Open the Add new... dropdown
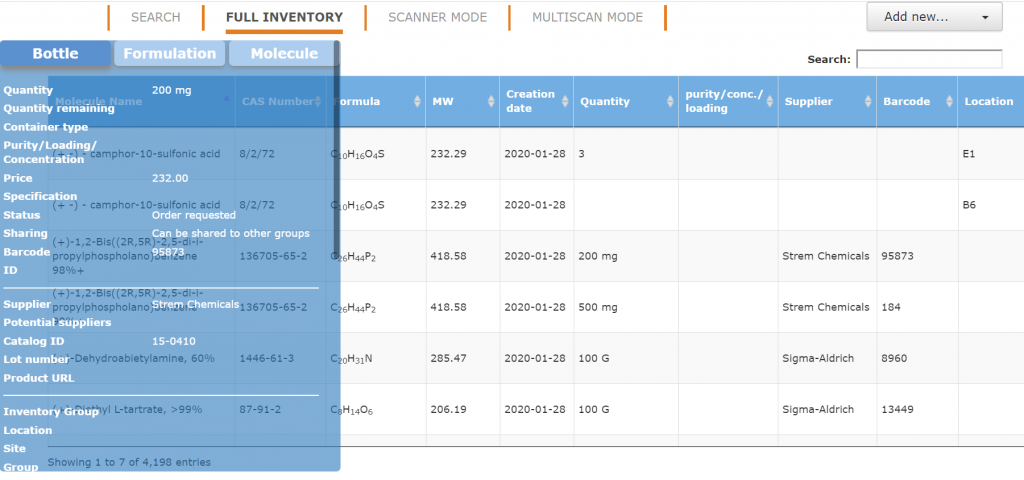 click(933, 17)
